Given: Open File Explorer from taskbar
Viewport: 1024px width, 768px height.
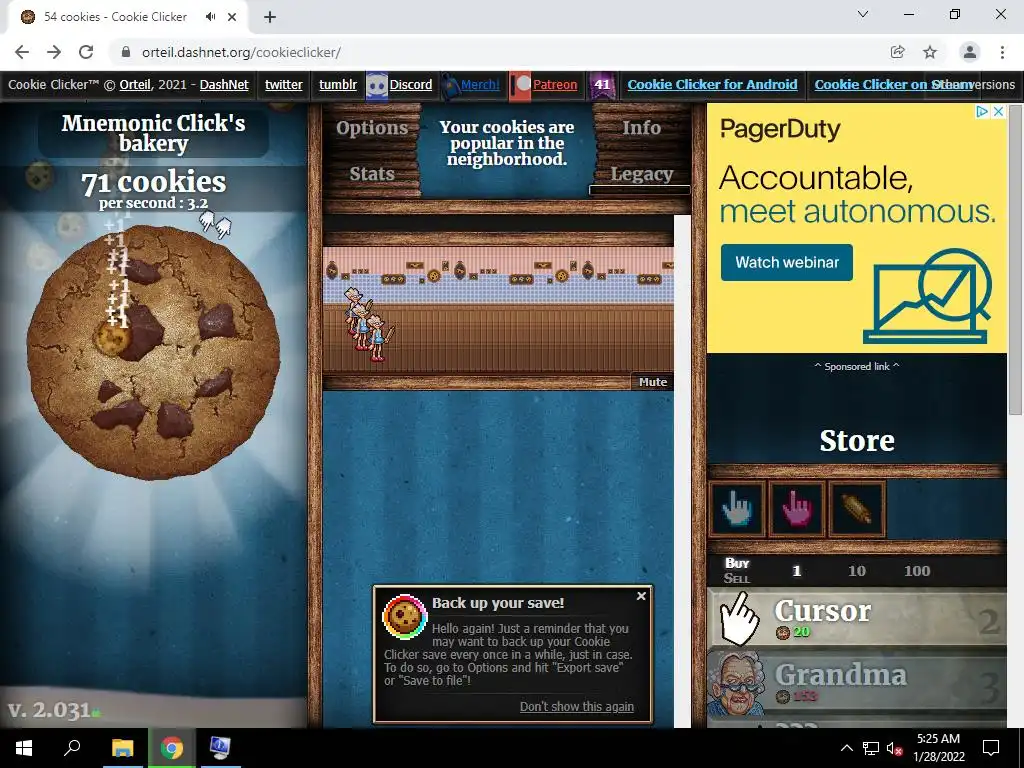Looking at the screenshot, I should click(x=122, y=748).
